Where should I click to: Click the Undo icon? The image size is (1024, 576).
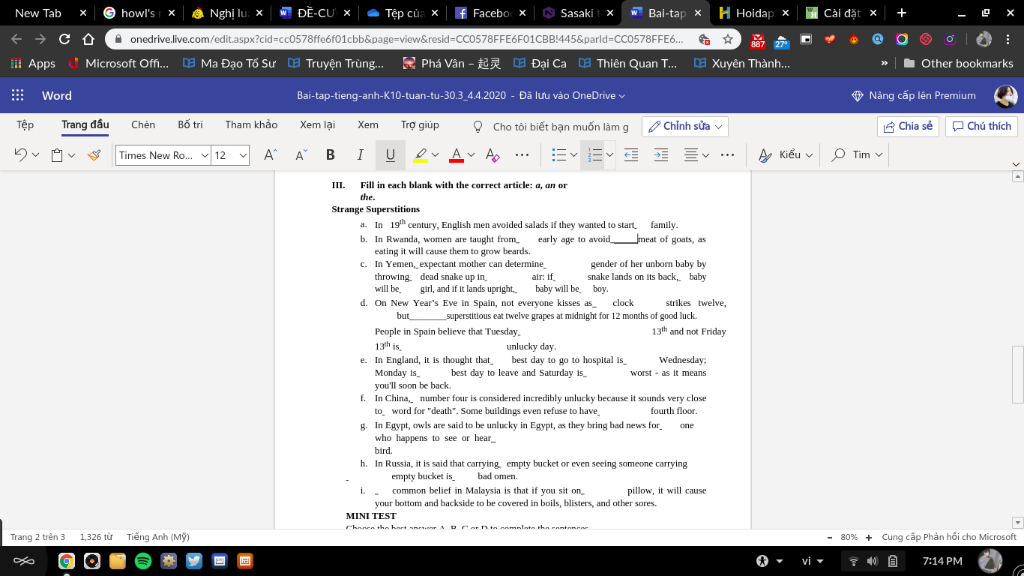coord(20,155)
